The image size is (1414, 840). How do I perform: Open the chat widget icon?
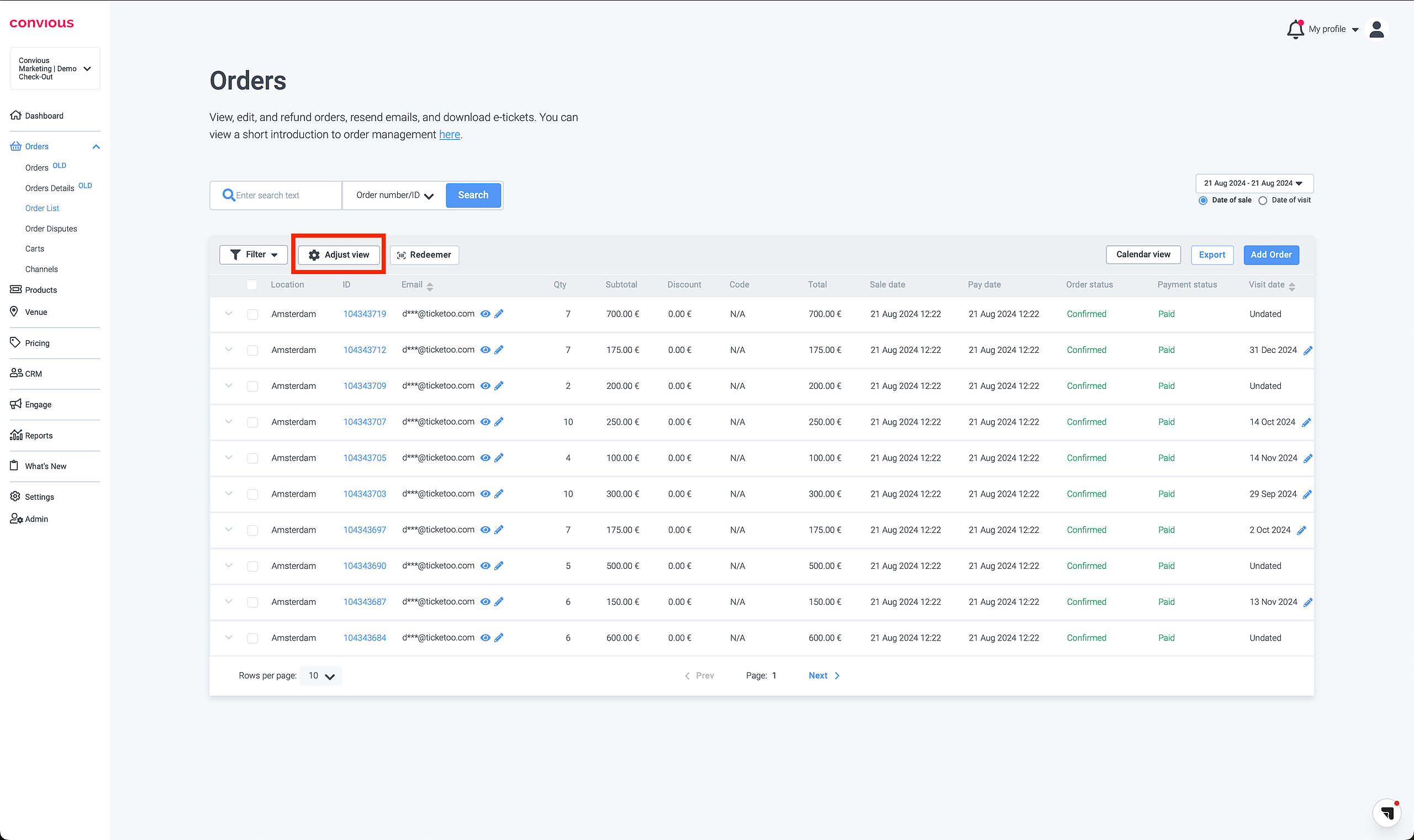pos(1386,813)
